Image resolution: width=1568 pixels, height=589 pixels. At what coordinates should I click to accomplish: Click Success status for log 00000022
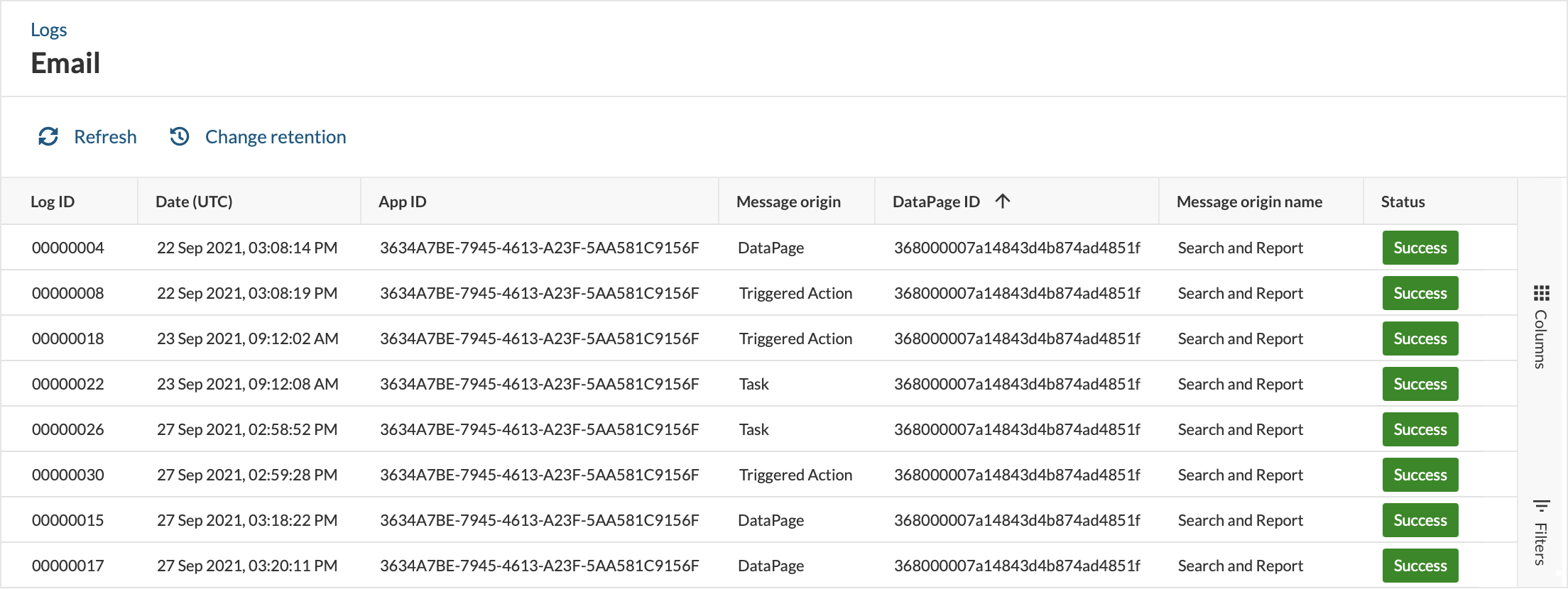point(1420,384)
